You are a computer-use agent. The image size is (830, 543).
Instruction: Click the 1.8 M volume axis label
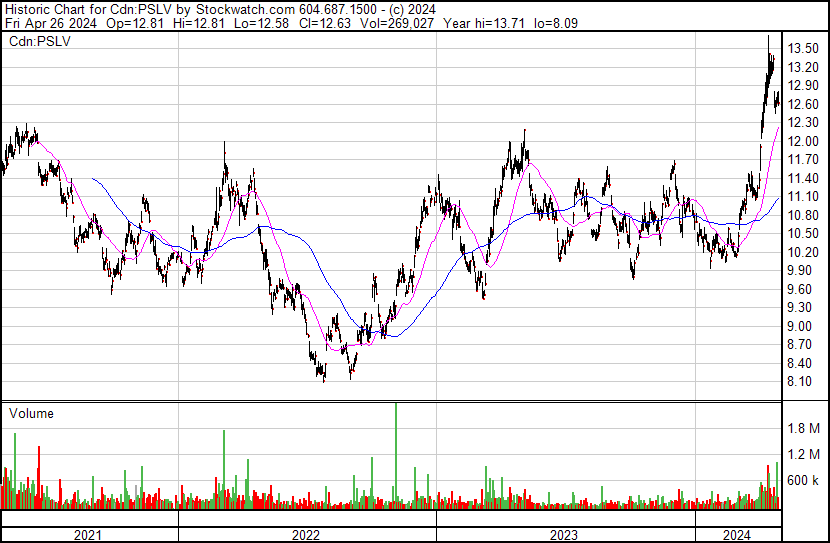(805, 429)
